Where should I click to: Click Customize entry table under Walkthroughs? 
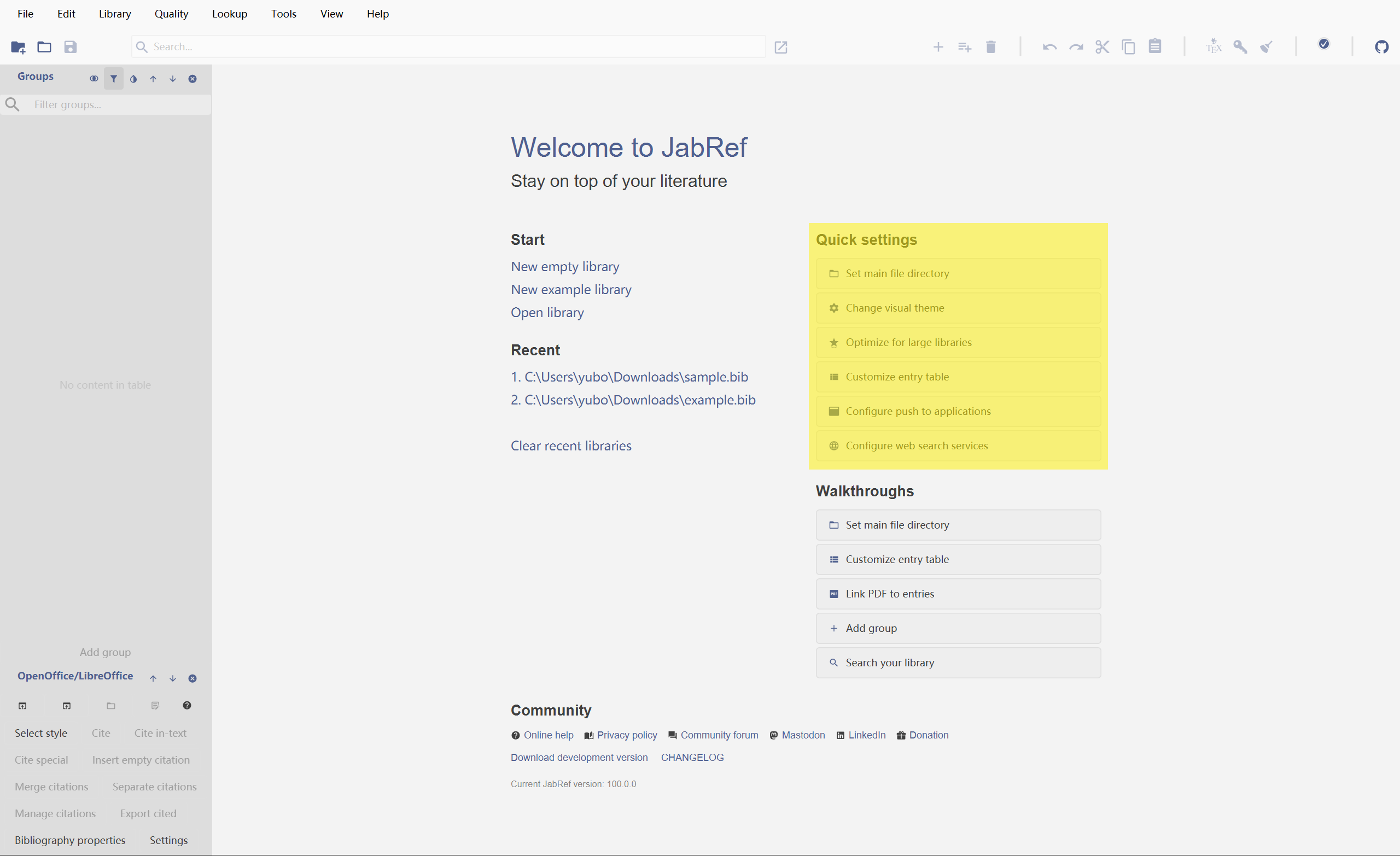coord(959,560)
